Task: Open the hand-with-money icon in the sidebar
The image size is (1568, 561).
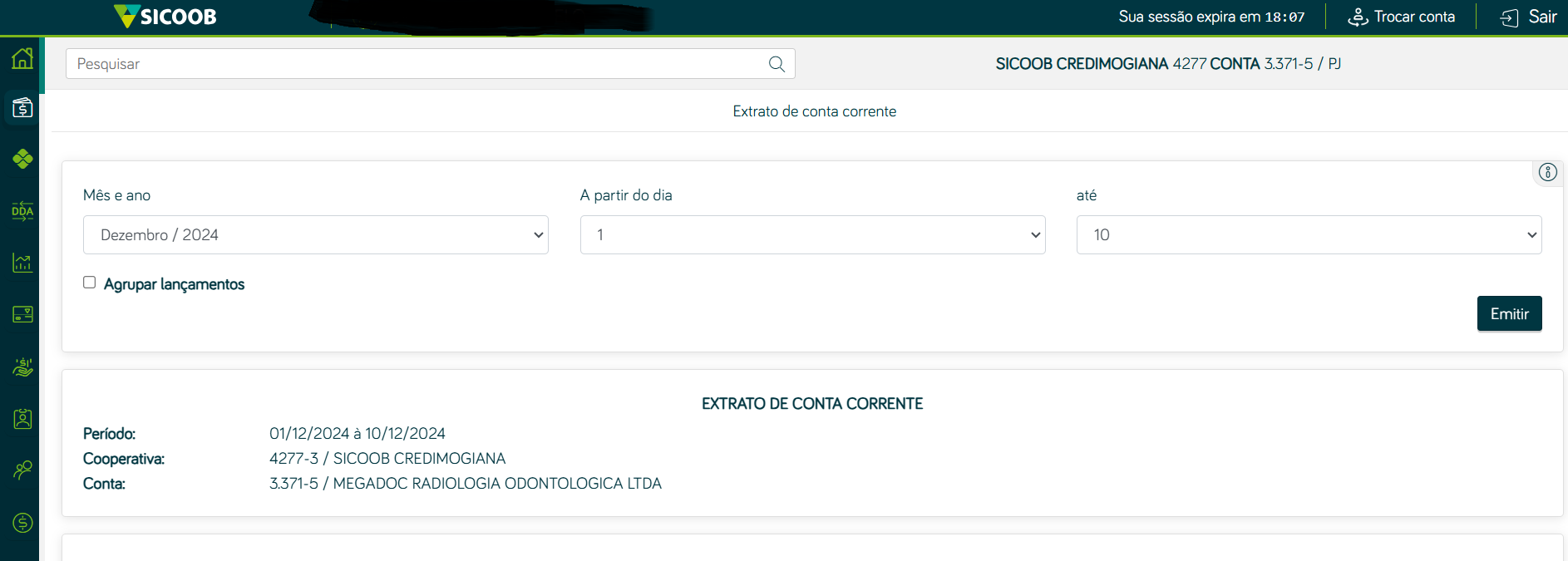Action: [22, 367]
